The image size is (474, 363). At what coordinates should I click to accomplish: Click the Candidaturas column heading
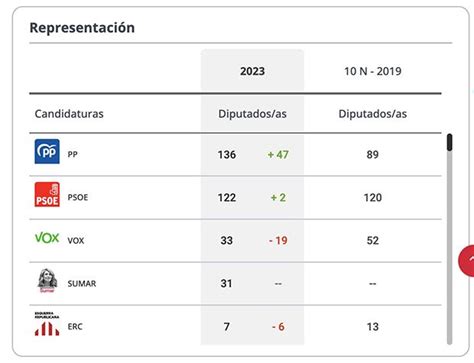coord(69,114)
